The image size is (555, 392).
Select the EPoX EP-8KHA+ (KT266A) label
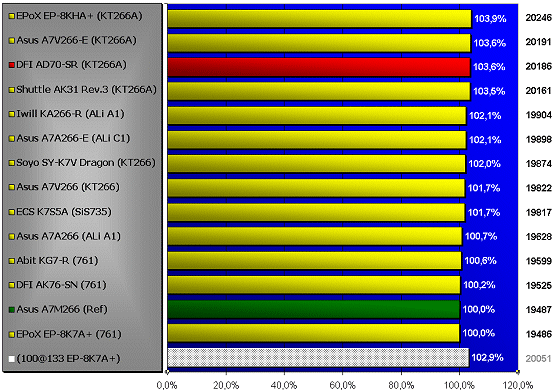79,16
